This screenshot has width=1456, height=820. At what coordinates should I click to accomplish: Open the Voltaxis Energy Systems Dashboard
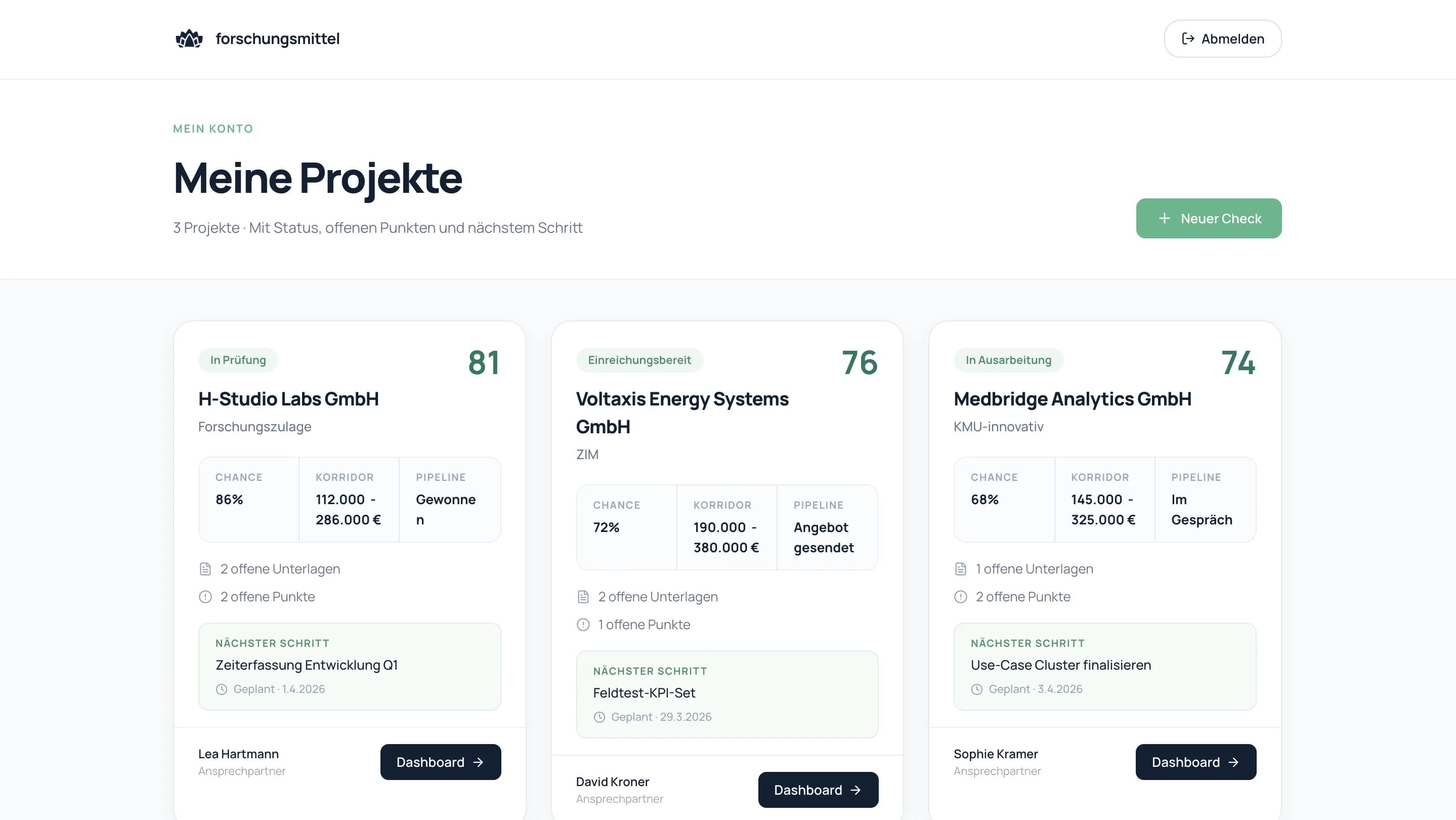click(x=818, y=790)
